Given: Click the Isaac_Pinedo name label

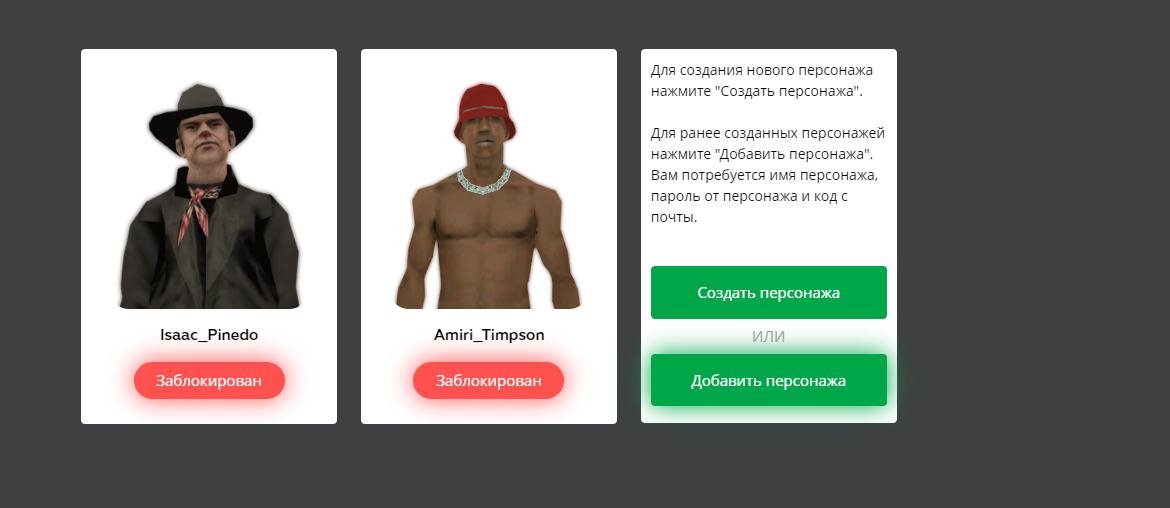Looking at the screenshot, I should (x=209, y=335).
